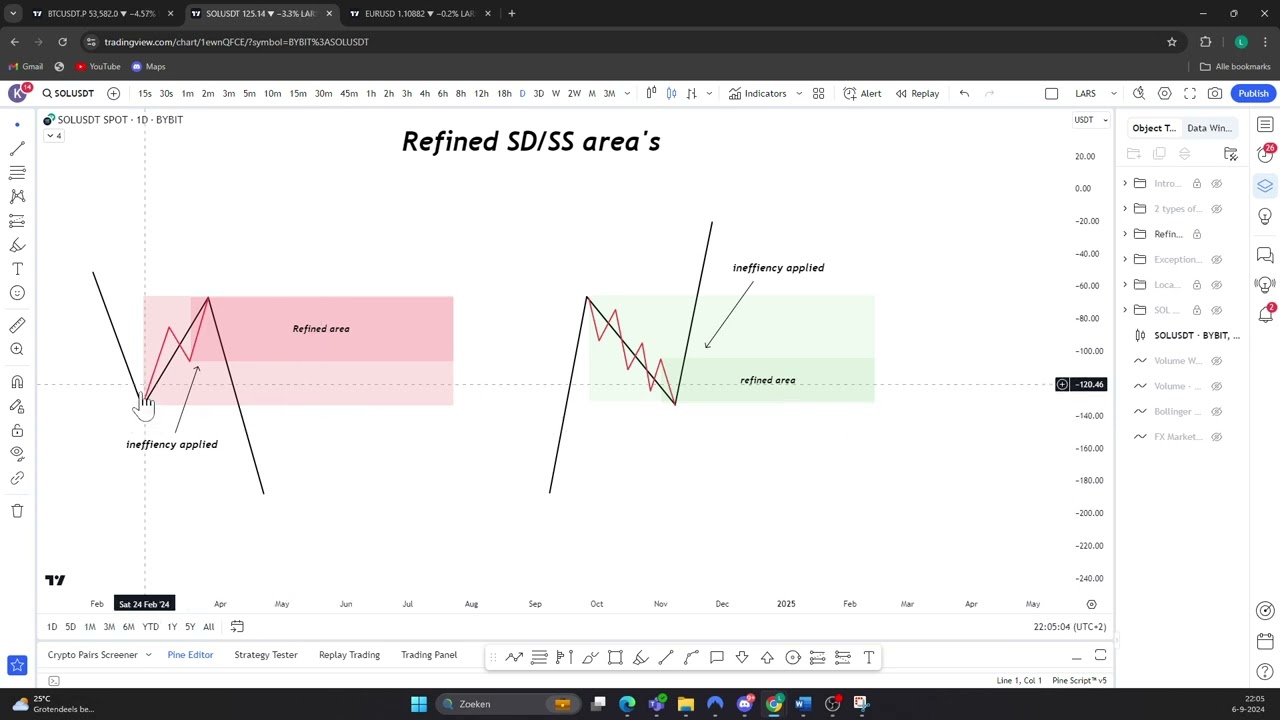Screen dimensions: 1280x720
Task: Toggle hide all drawings eye icon
Action: click(17, 454)
